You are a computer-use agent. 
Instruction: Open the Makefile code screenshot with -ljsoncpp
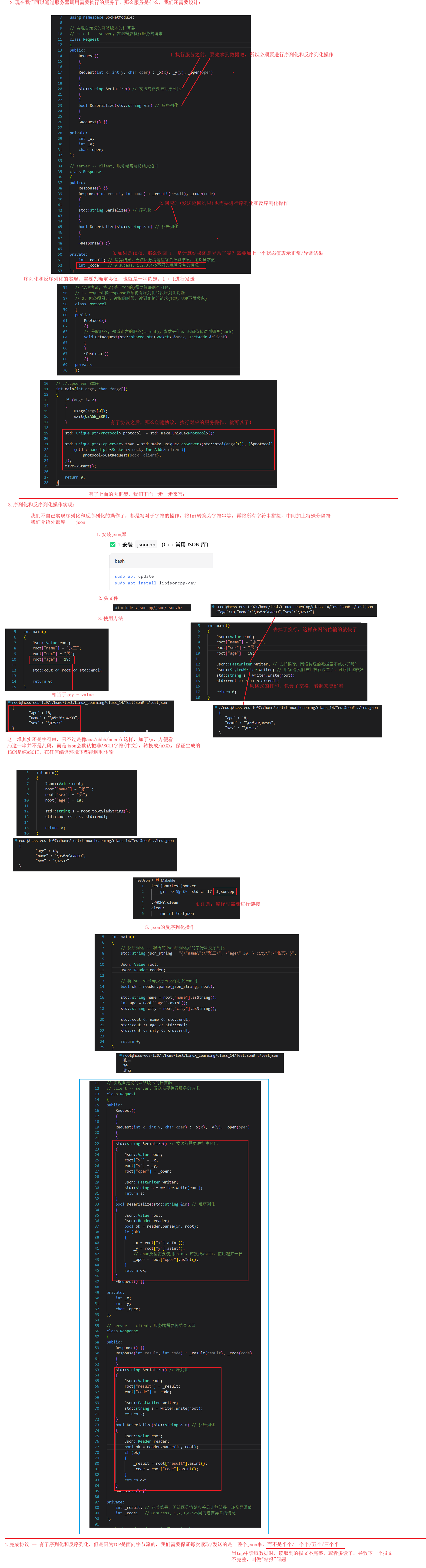coord(186,898)
